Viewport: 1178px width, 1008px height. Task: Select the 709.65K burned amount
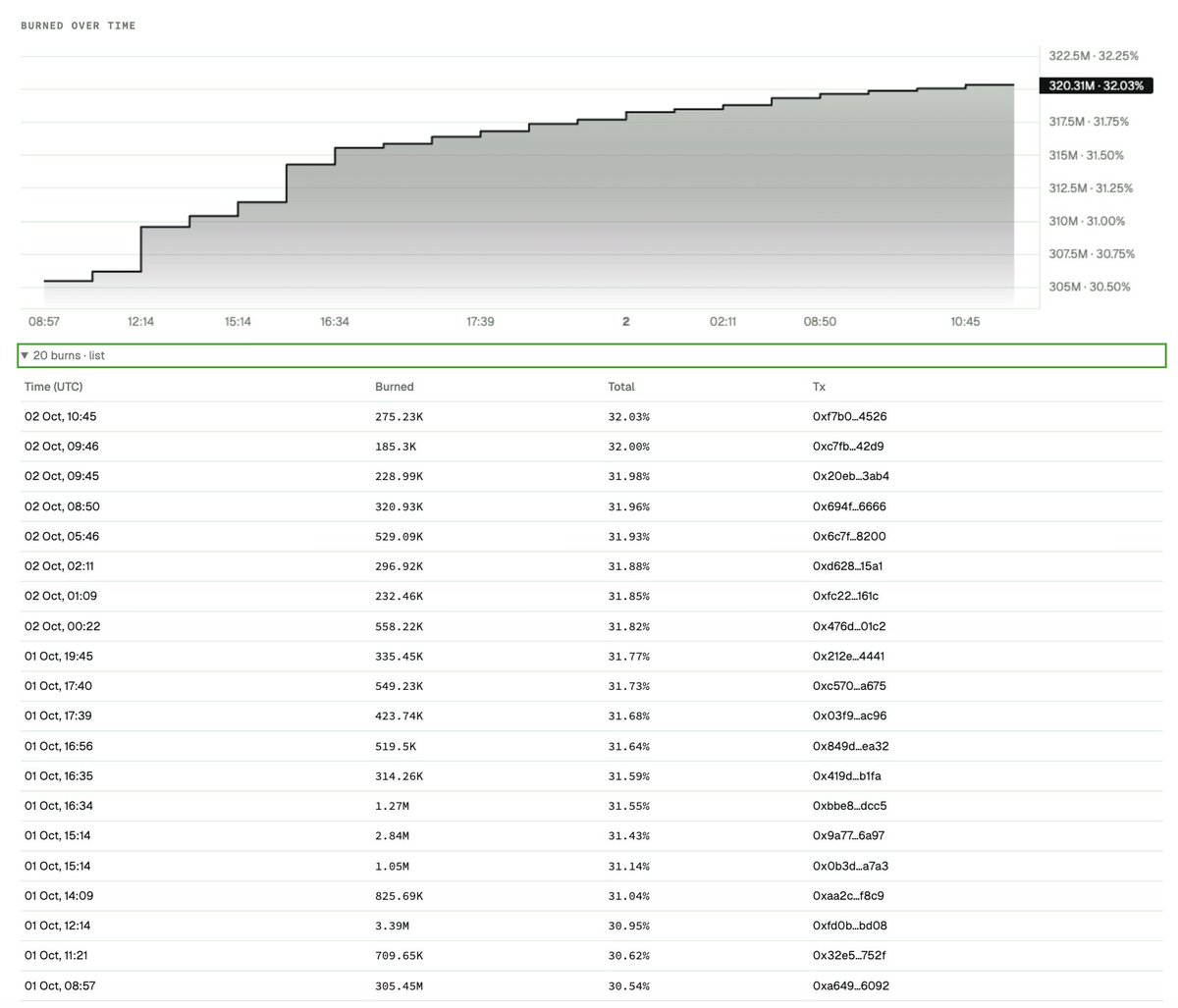[x=400, y=955]
